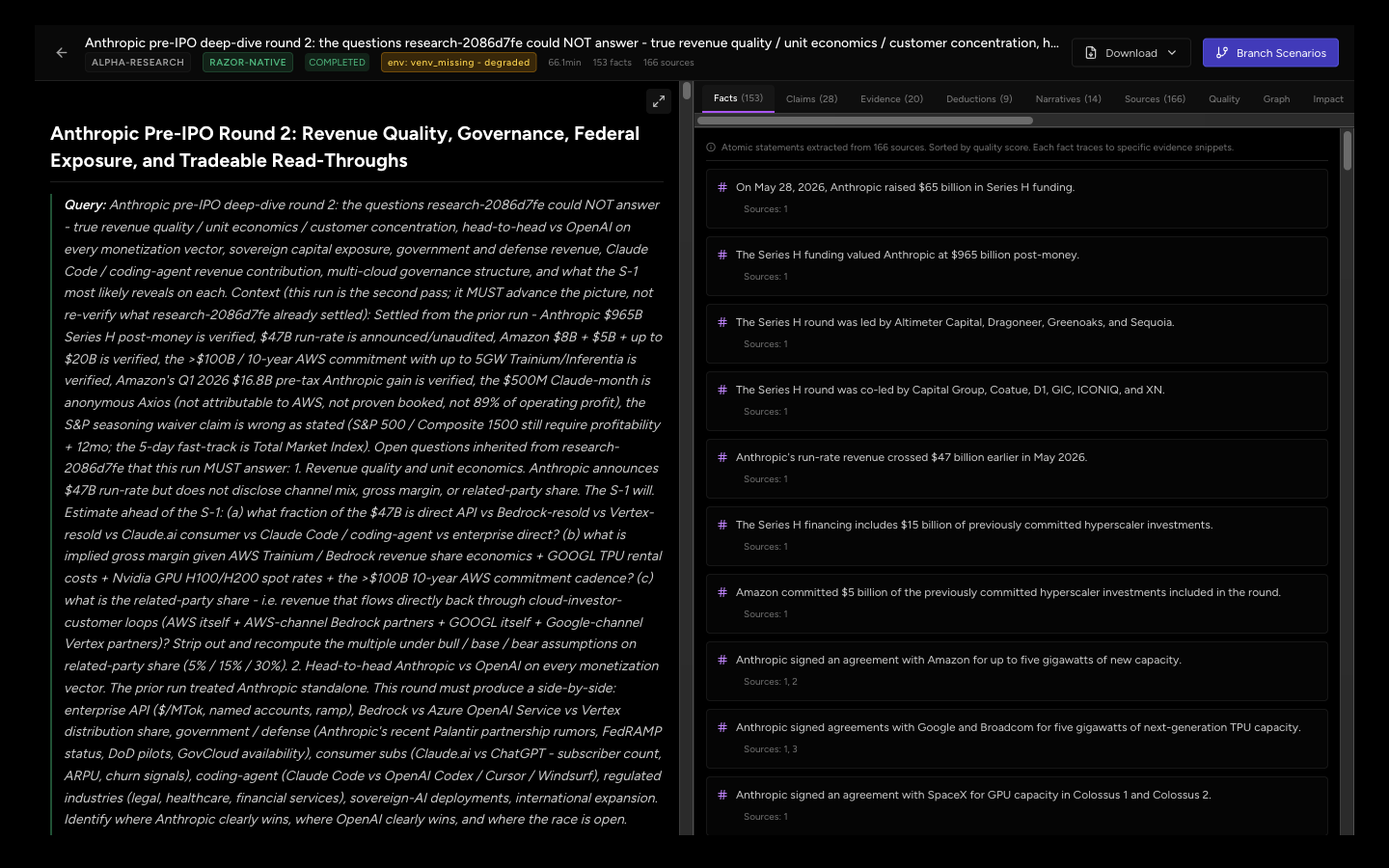Click the ALPHA-RESEARCH badge
The image size is (1389, 868).
(138, 63)
